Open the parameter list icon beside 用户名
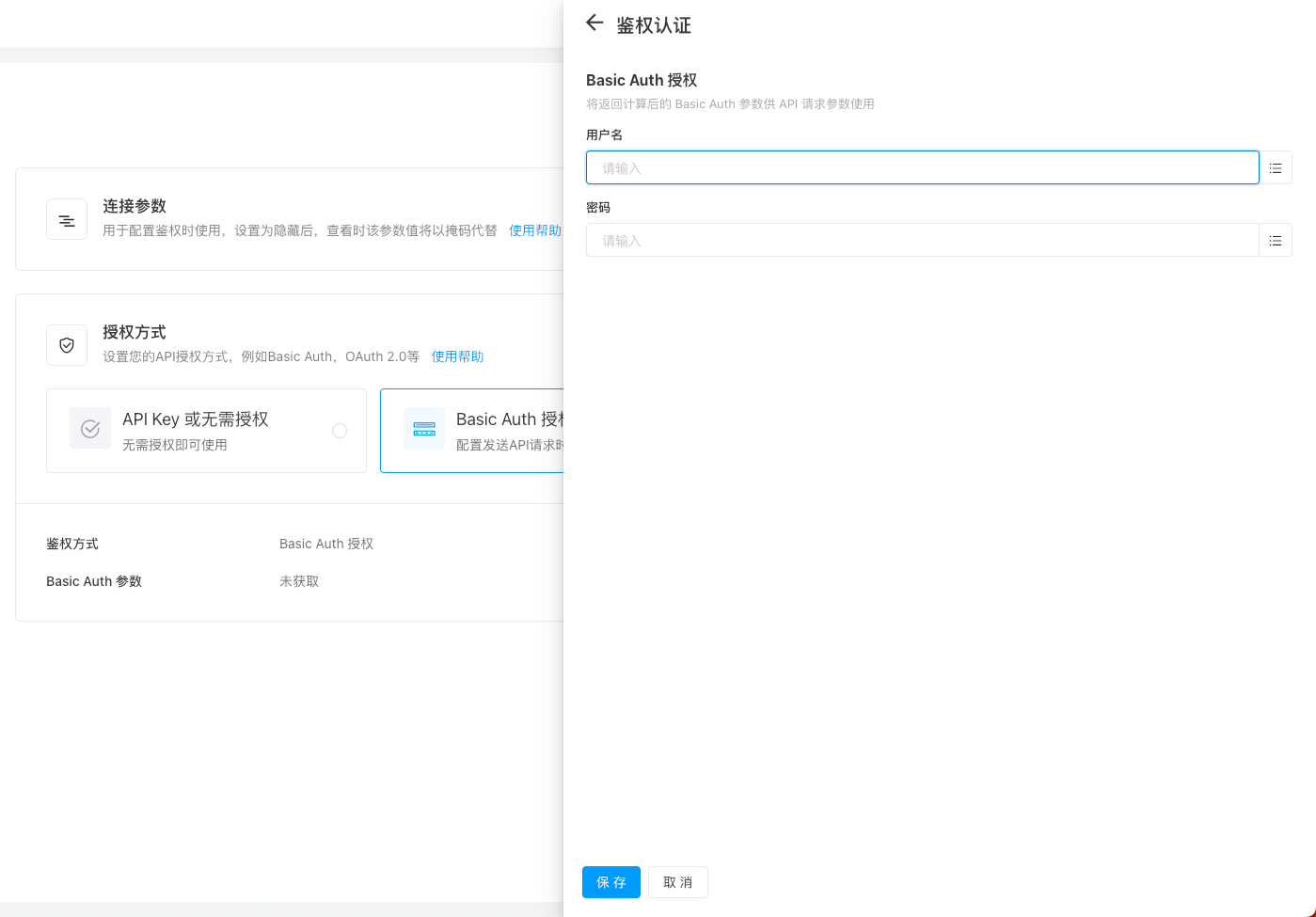 (1276, 168)
